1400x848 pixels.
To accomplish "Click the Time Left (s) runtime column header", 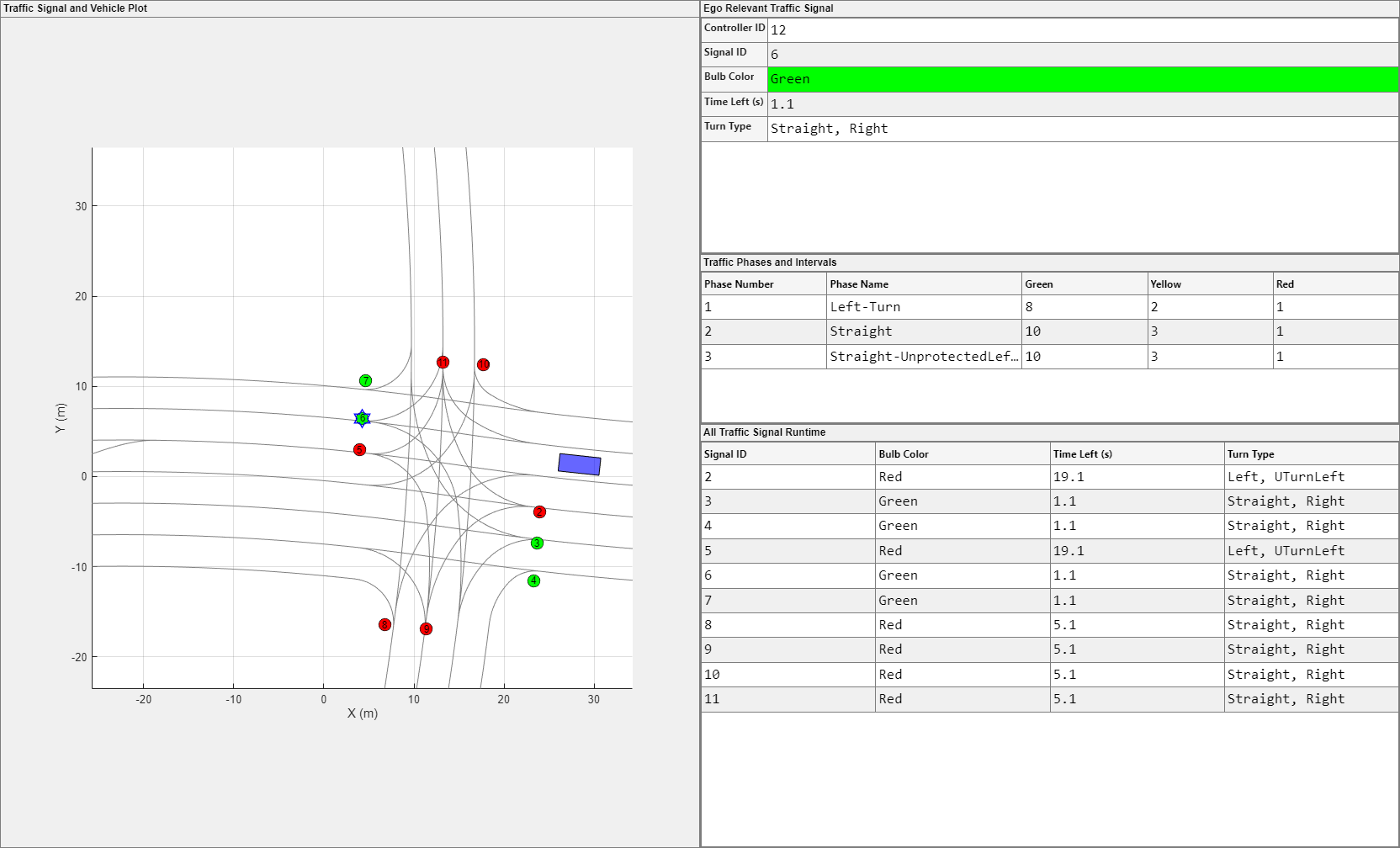I will [x=1136, y=454].
